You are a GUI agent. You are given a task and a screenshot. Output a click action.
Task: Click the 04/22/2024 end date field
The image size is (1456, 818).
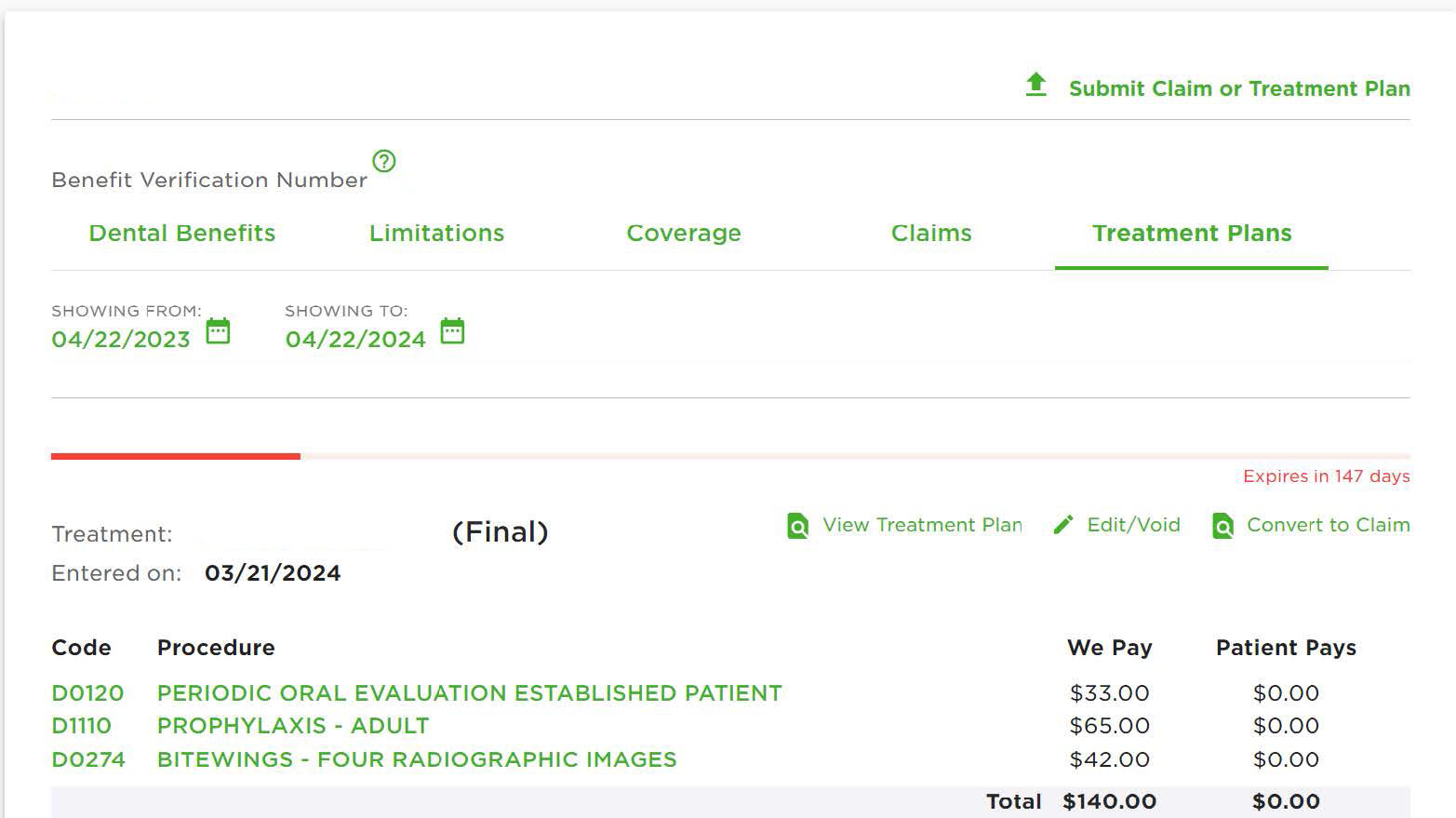click(x=355, y=340)
